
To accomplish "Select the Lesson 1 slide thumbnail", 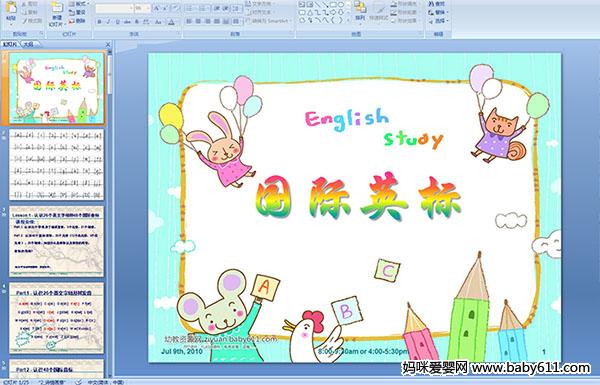I will 57,241.
